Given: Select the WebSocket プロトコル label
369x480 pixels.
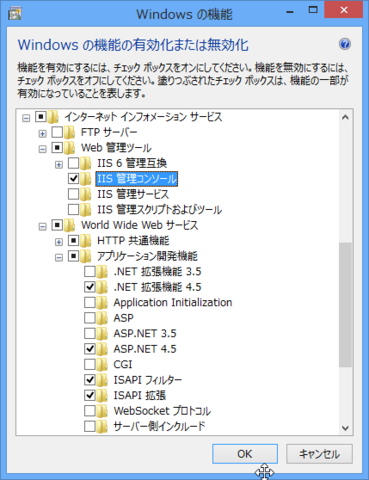Looking at the screenshot, I should (x=162, y=411).
